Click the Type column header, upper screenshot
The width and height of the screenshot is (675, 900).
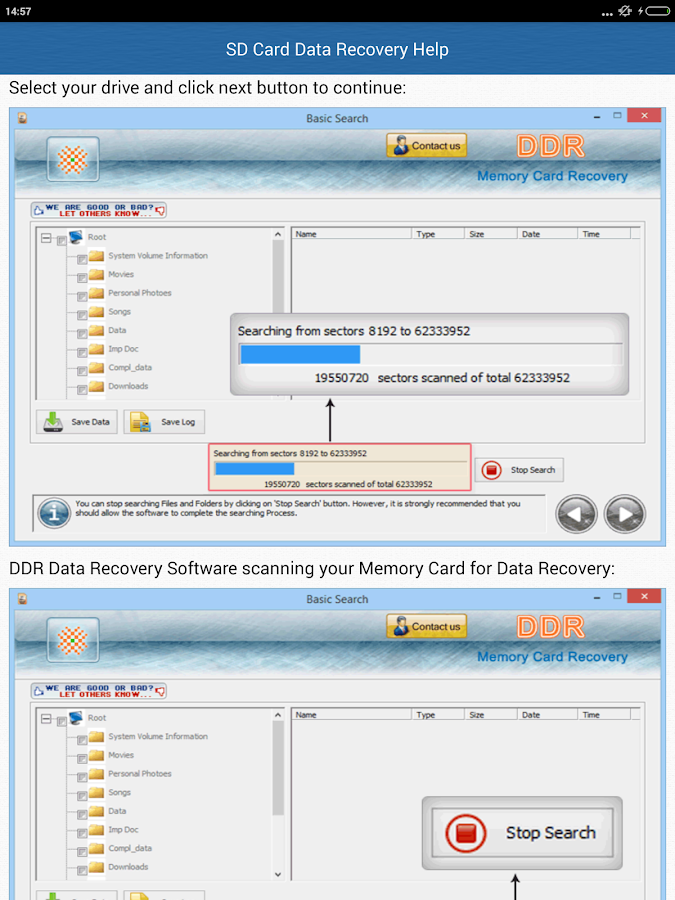pyautogui.click(x=437, y=234)
